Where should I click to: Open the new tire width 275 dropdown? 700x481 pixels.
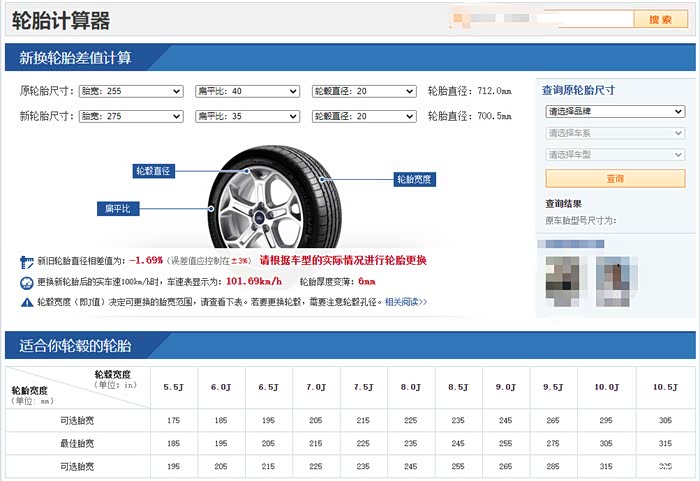click(130, 116)
